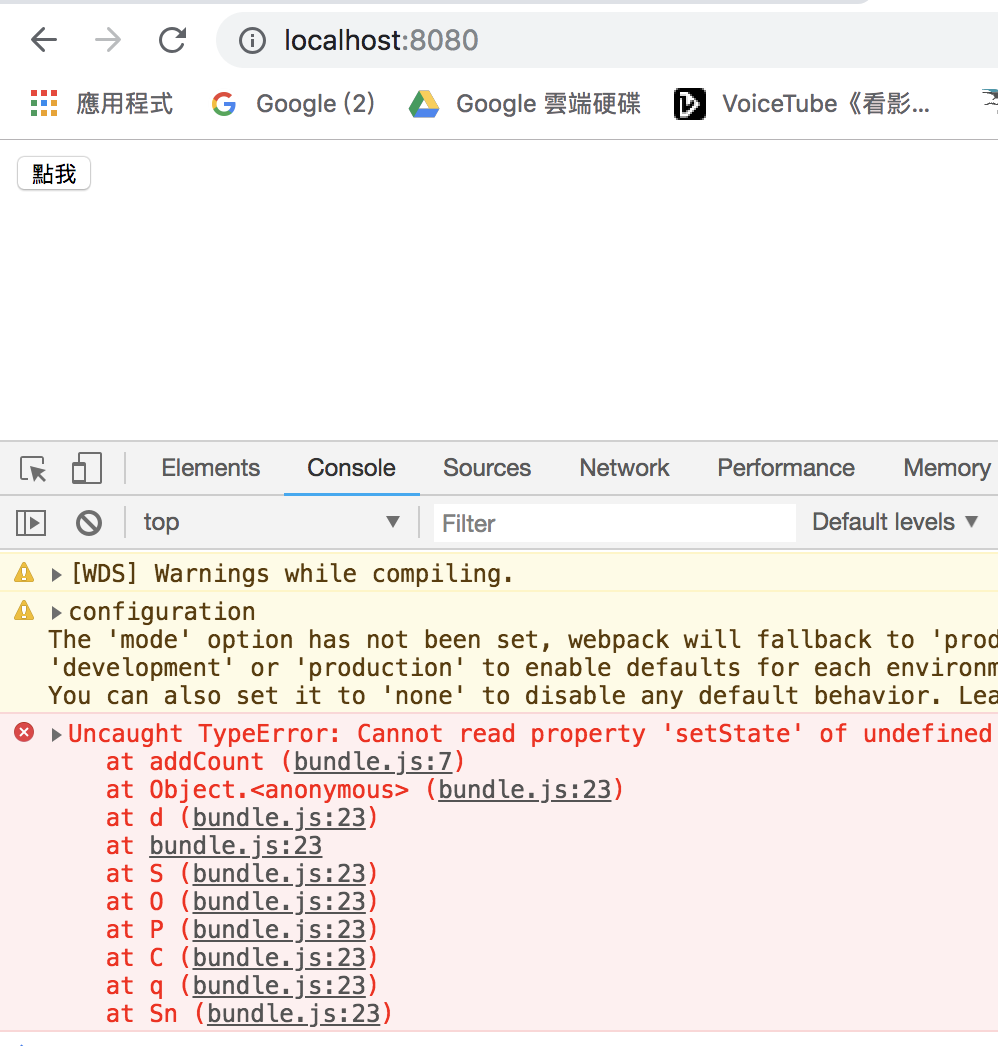The height and width of the screenshot is (1046, 998).
Task: Switch to the Sources tab
Action: tap(487, 468)
